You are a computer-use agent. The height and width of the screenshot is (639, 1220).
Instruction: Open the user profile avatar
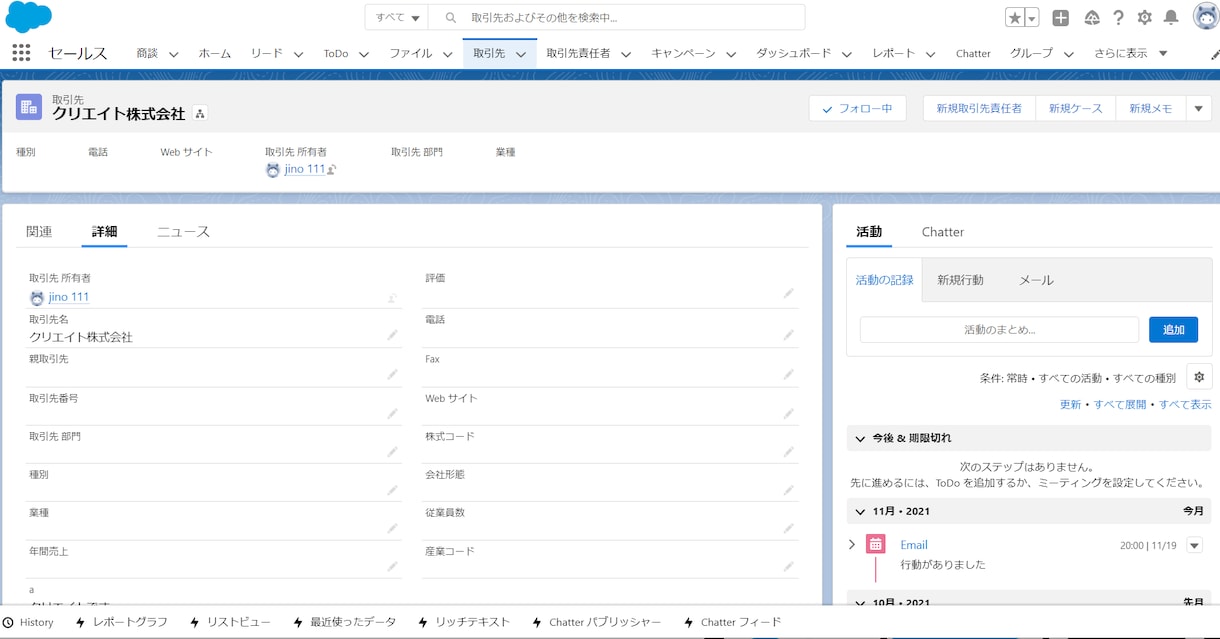click(1205, 17)
